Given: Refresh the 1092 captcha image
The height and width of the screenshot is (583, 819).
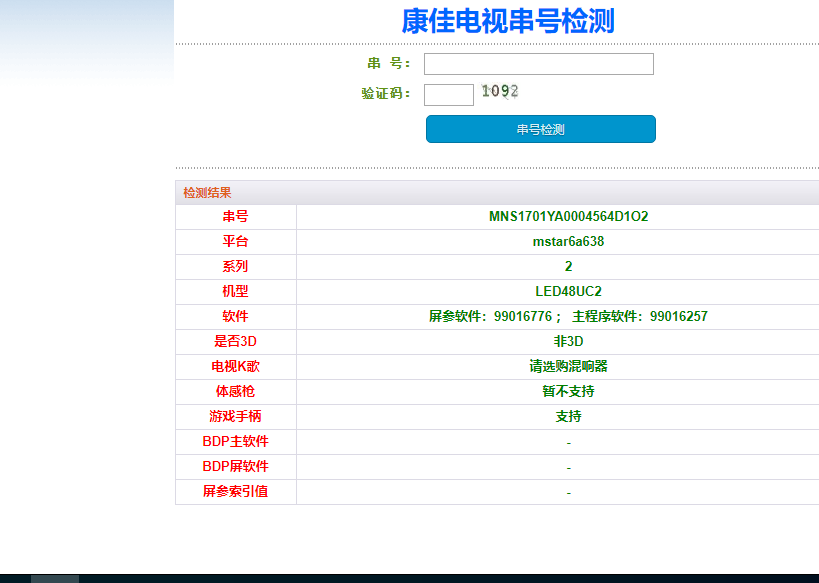Looking at the screenshot, I should pos(500,91).
